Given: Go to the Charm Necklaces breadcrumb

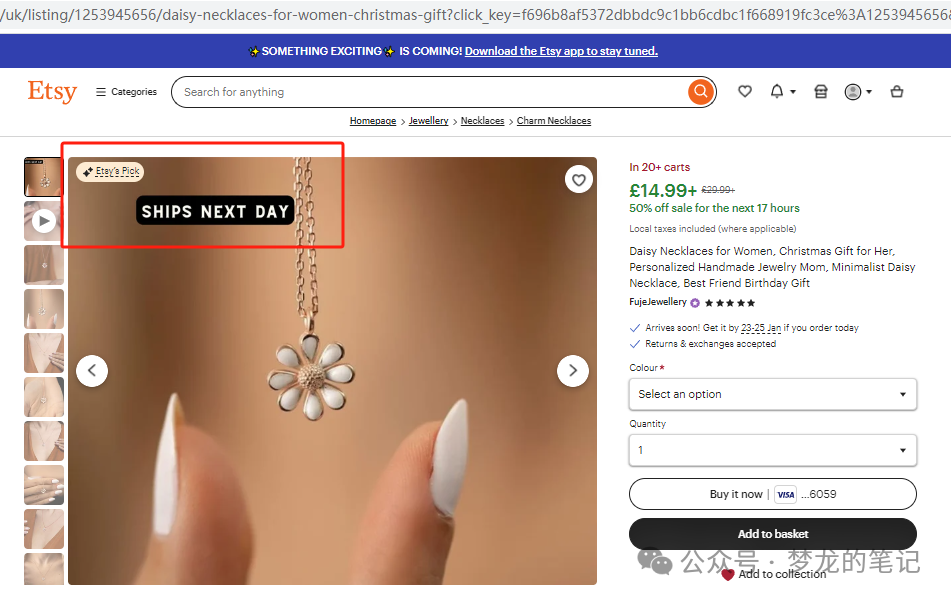Looking at the screenshot, I should [553, 121].
